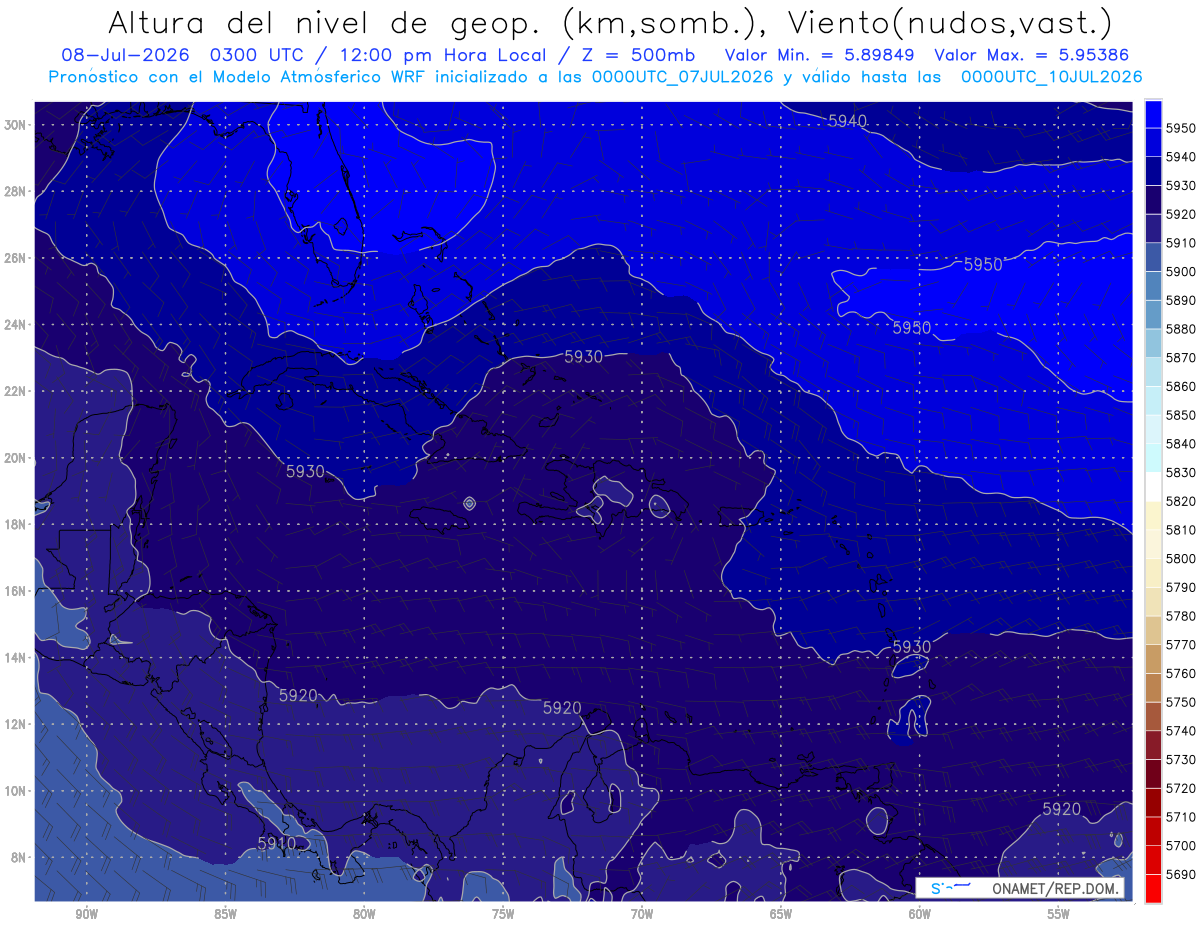Click the 'Valor Min. = 5.89849' text

click(820, 55)
